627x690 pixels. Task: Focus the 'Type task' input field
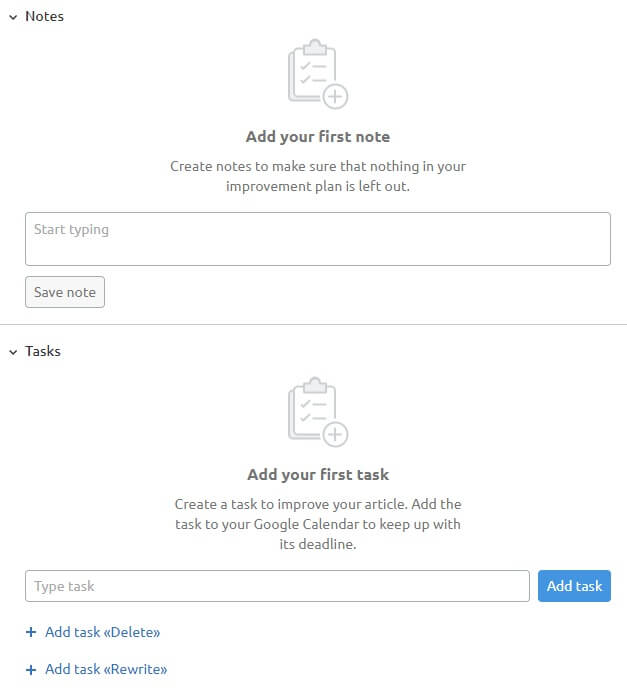(277, 586)
